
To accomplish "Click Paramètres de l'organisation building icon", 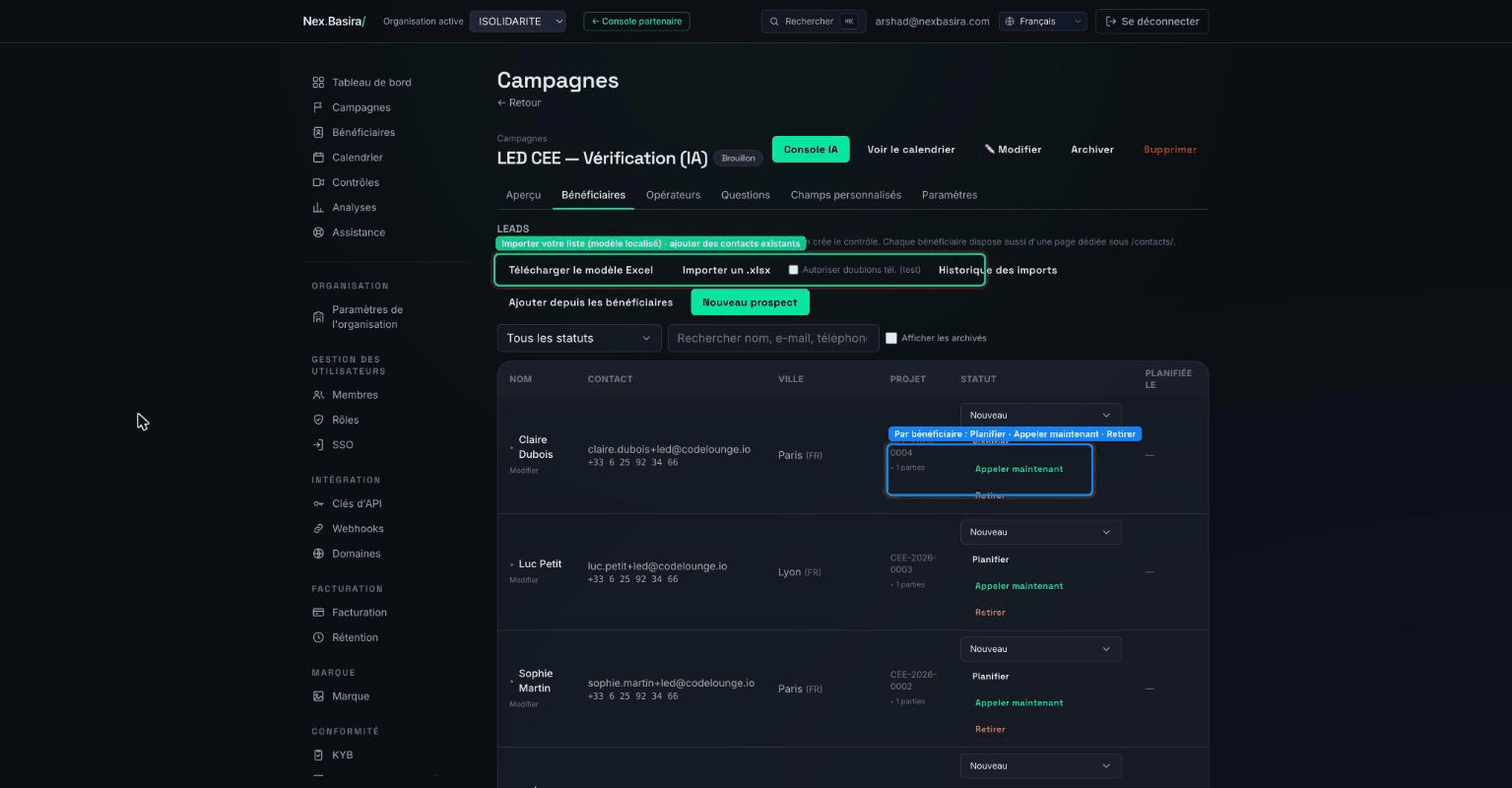I will [318, 317].
